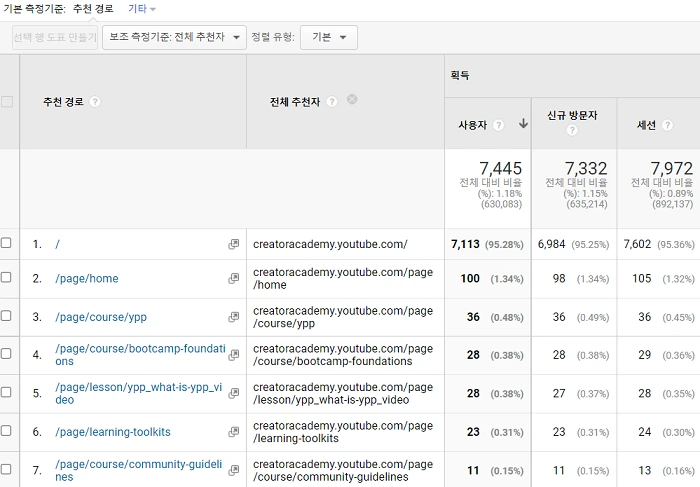Image resolution: width=700 pixels, height=487 pixels.
Task: Check the /page/course/ypp row checkbox
Action: (6, 316)
